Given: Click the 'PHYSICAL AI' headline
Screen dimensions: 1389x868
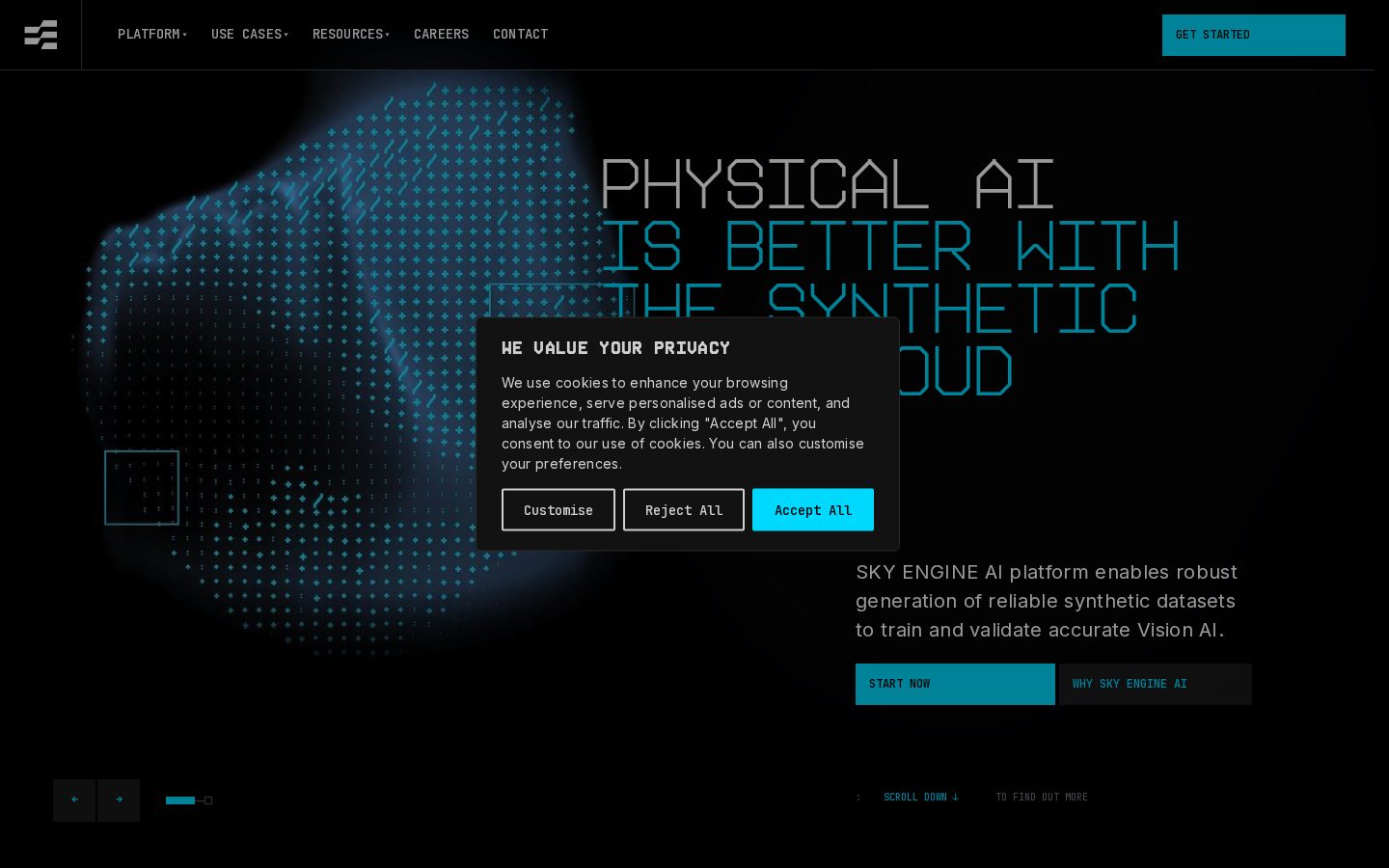Looking at the screenshot, I should (x=828, y=184).
